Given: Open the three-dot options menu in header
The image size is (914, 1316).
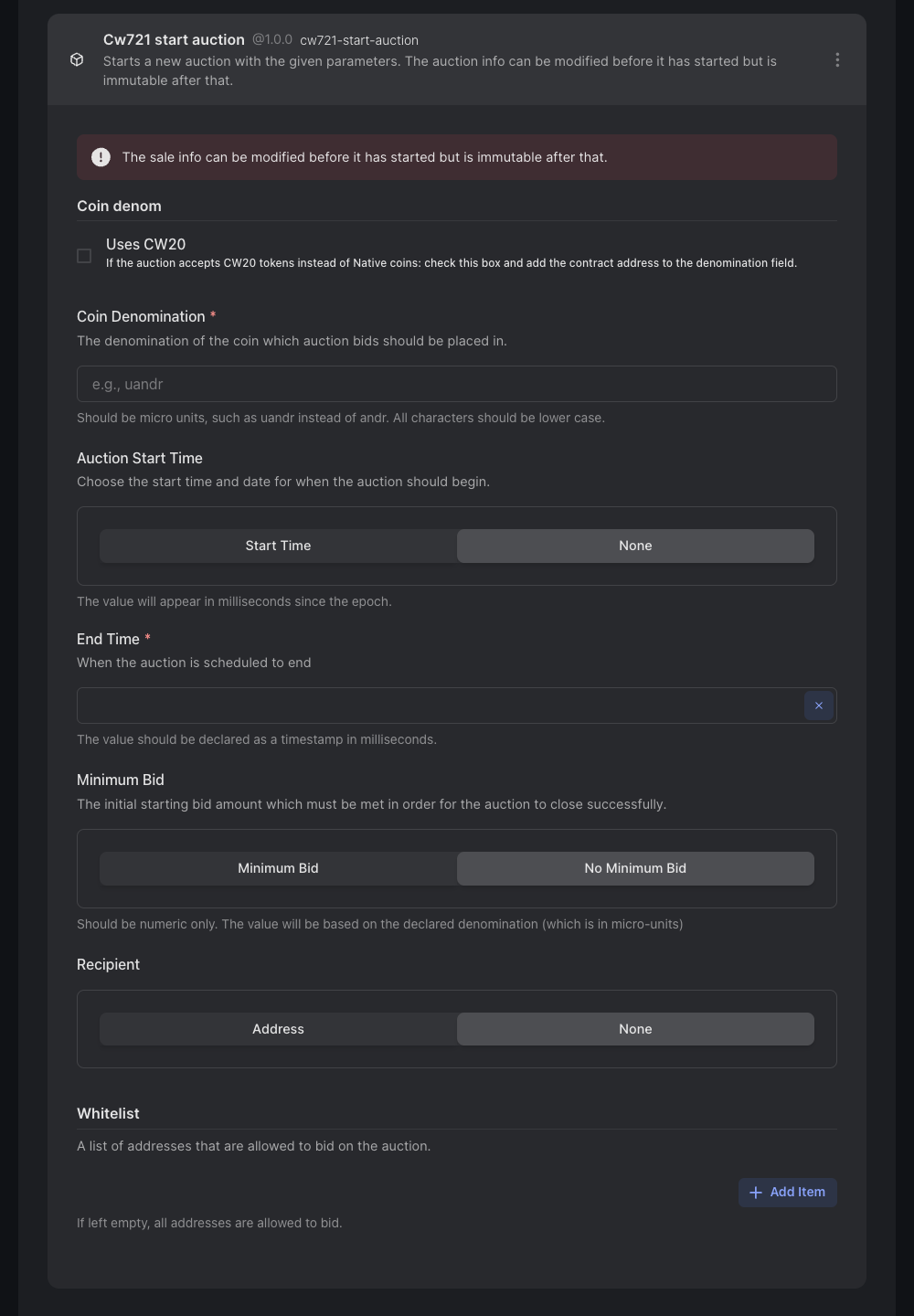Looking at the screenshot, I should click(837, 60).
